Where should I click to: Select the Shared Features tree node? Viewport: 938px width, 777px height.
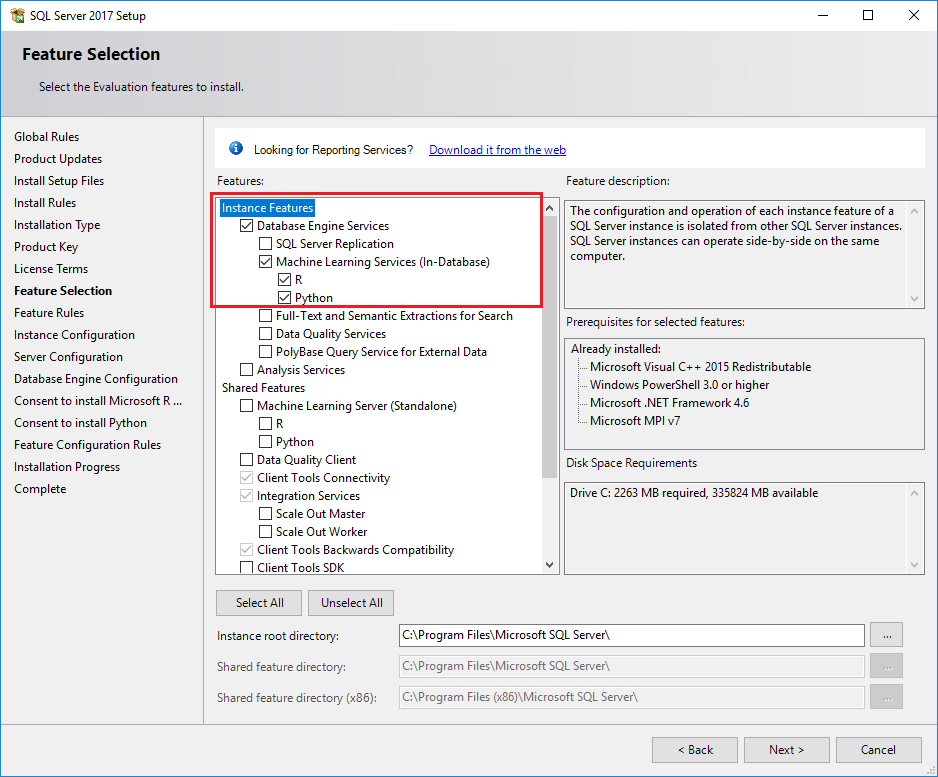coord(263,388)
